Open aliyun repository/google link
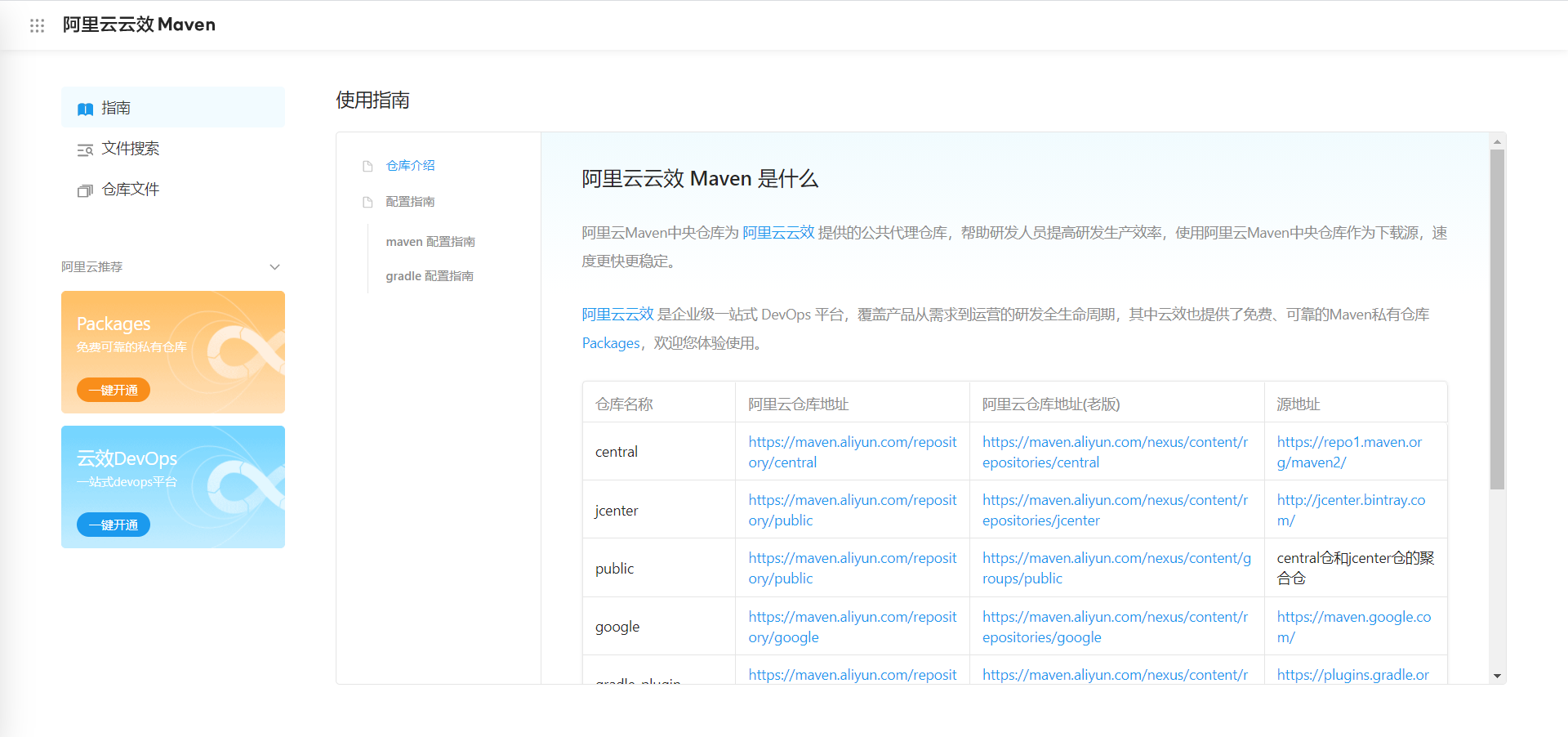 tap(853, 627)
